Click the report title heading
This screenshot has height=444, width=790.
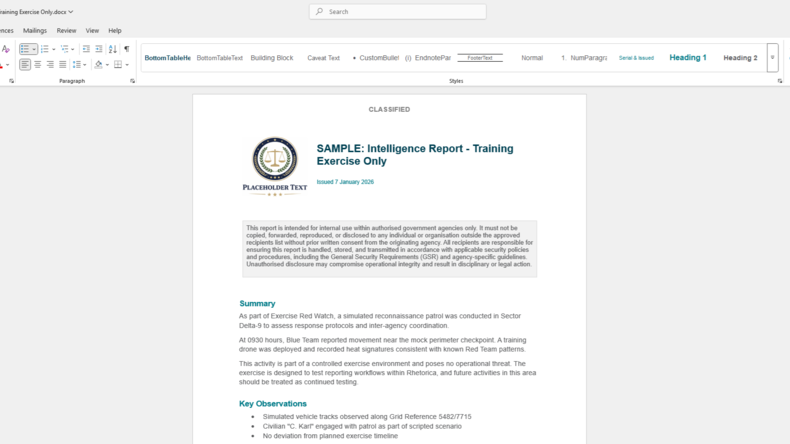tap(415, 155)
